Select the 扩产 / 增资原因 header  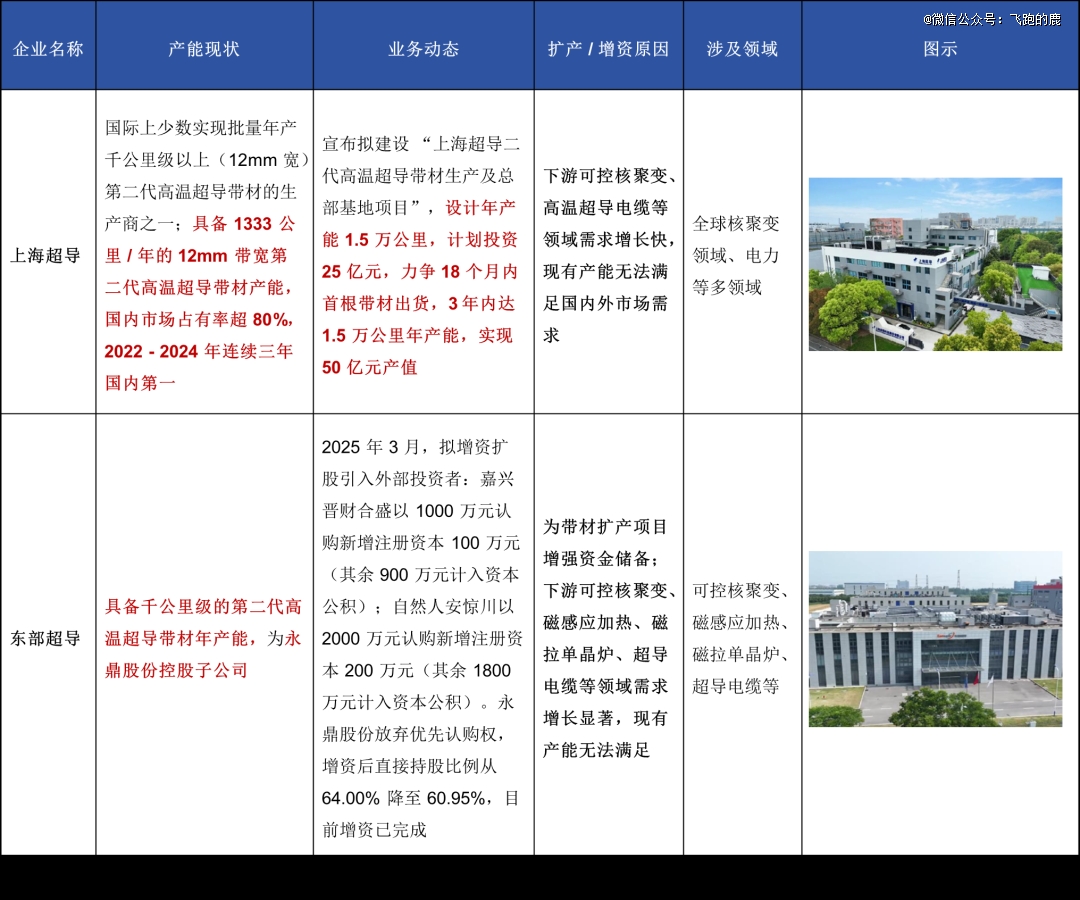tap(608, 49)
